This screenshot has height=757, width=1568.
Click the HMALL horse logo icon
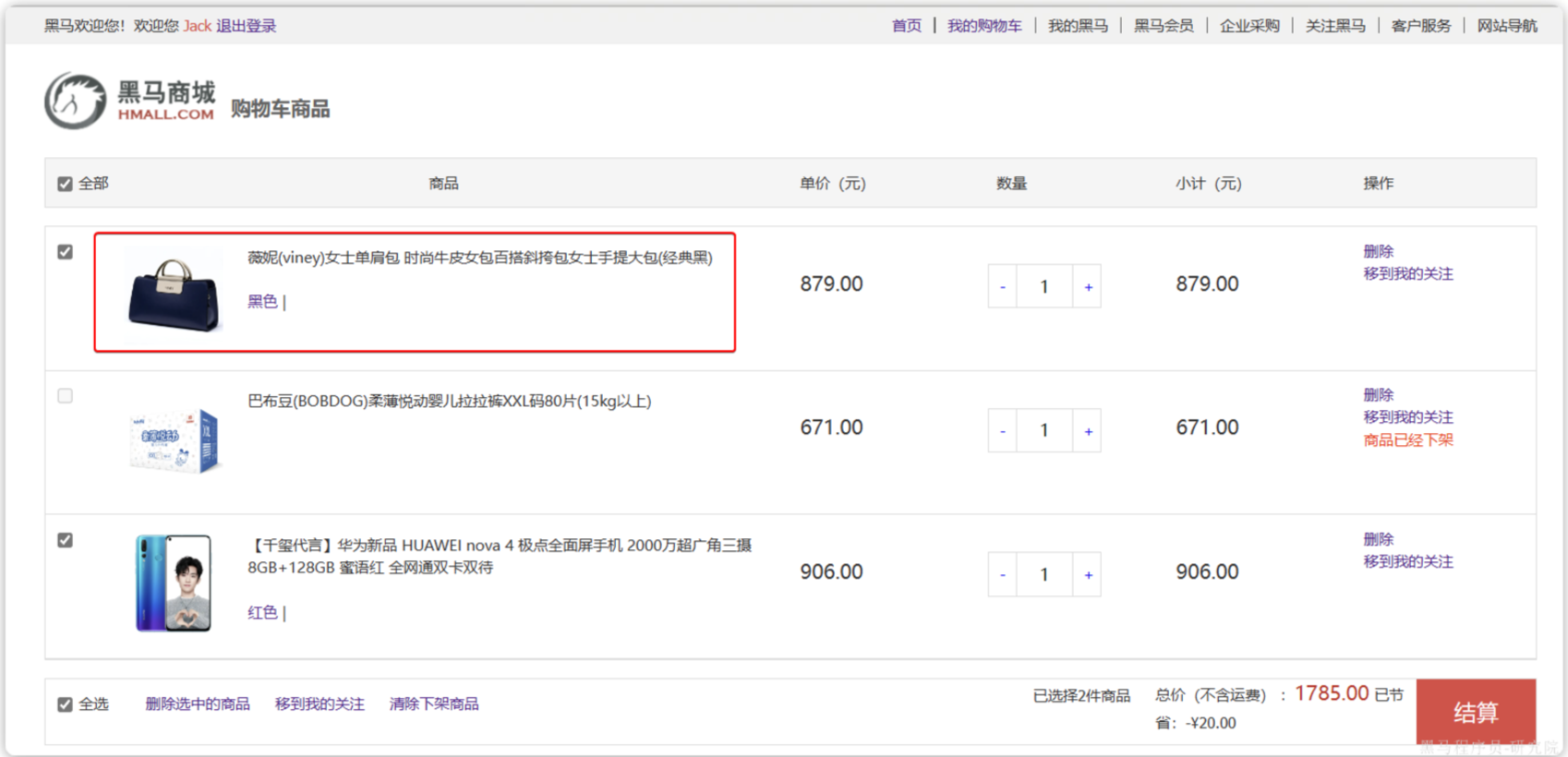(x=75, y=101)
